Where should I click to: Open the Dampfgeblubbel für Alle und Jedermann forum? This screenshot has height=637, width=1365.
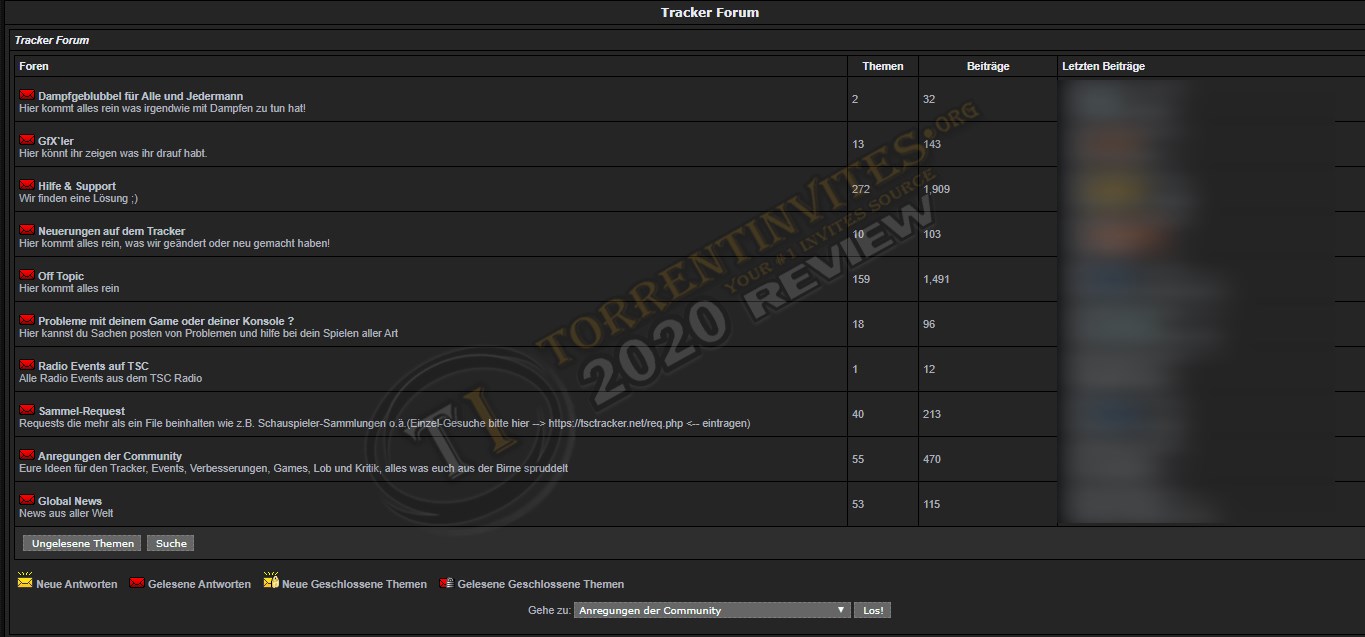tap(140, 96)
